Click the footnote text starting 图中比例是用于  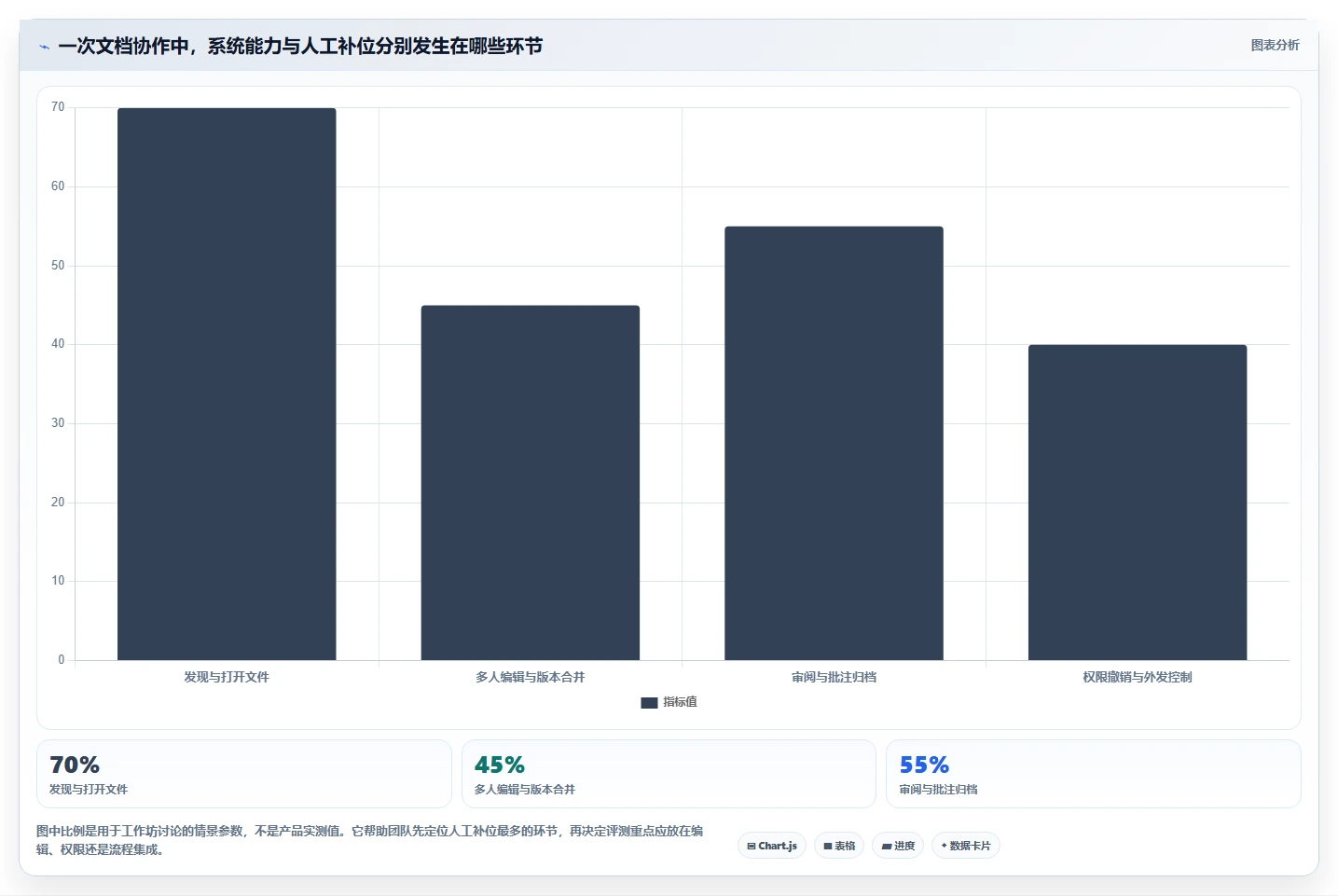pos(370,840)
